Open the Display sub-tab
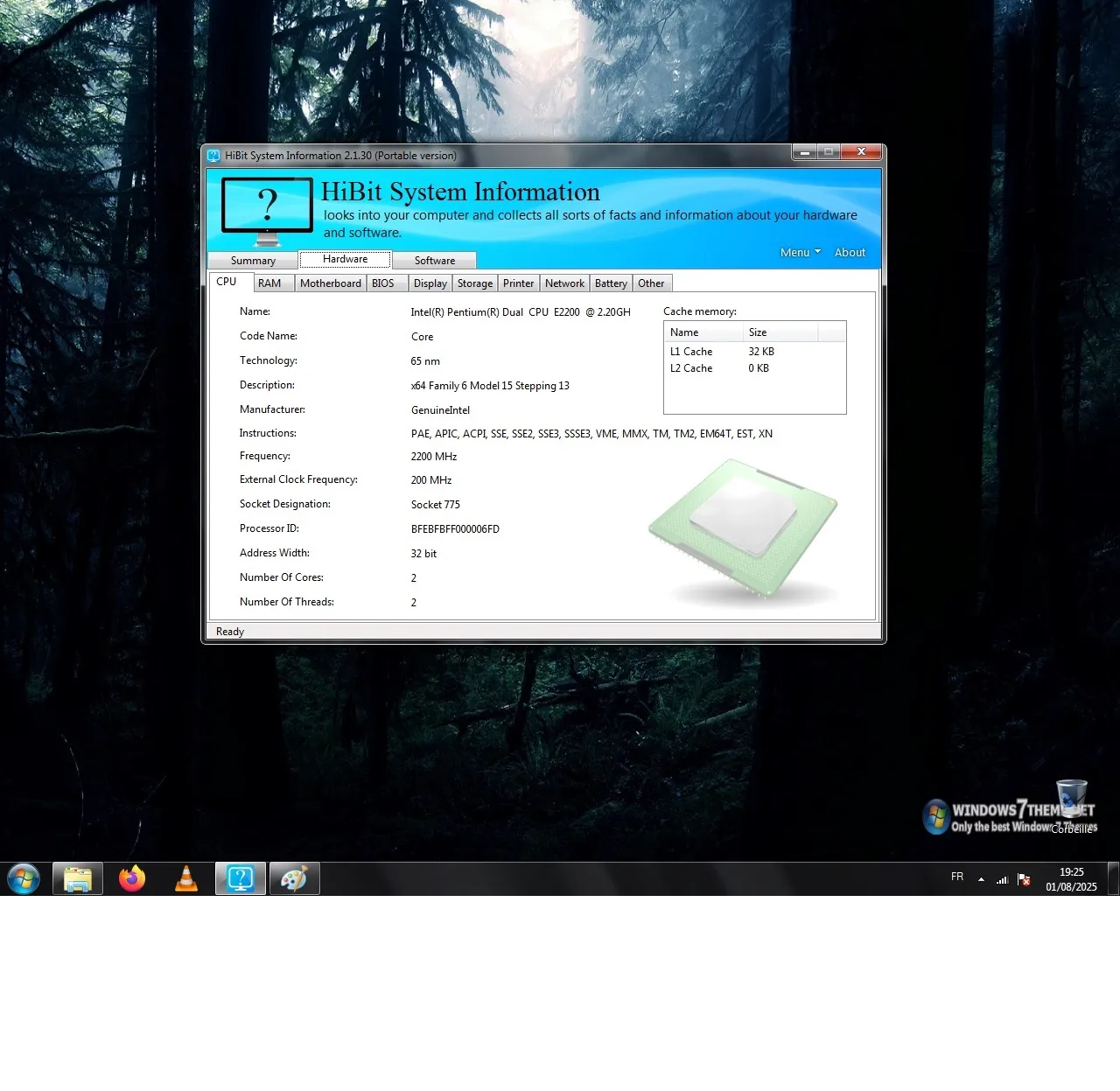 [x=430, y=283]
